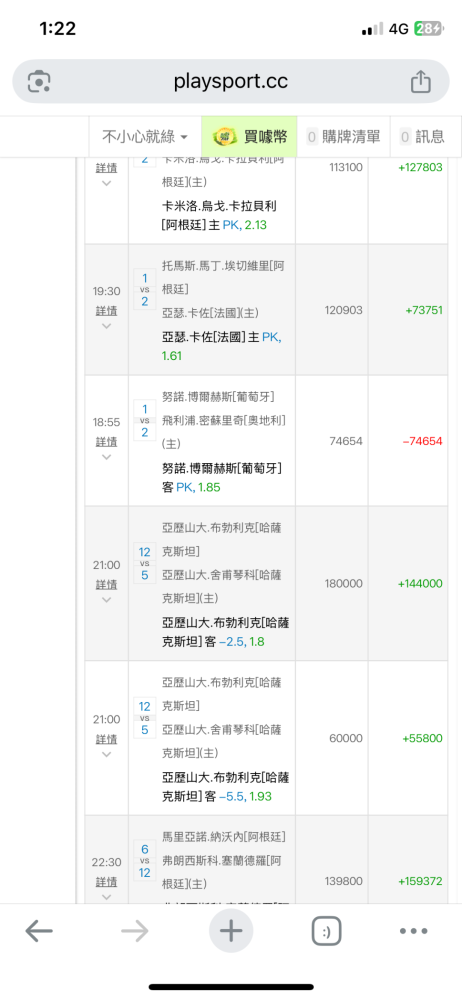Open the 購牌清單 tab

tap(343, 136)
